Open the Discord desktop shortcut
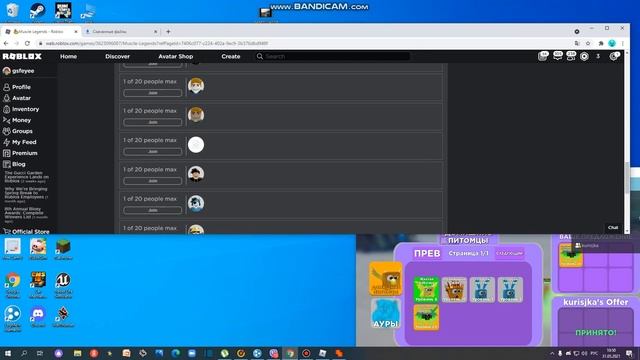 click(x=38, y=317)
